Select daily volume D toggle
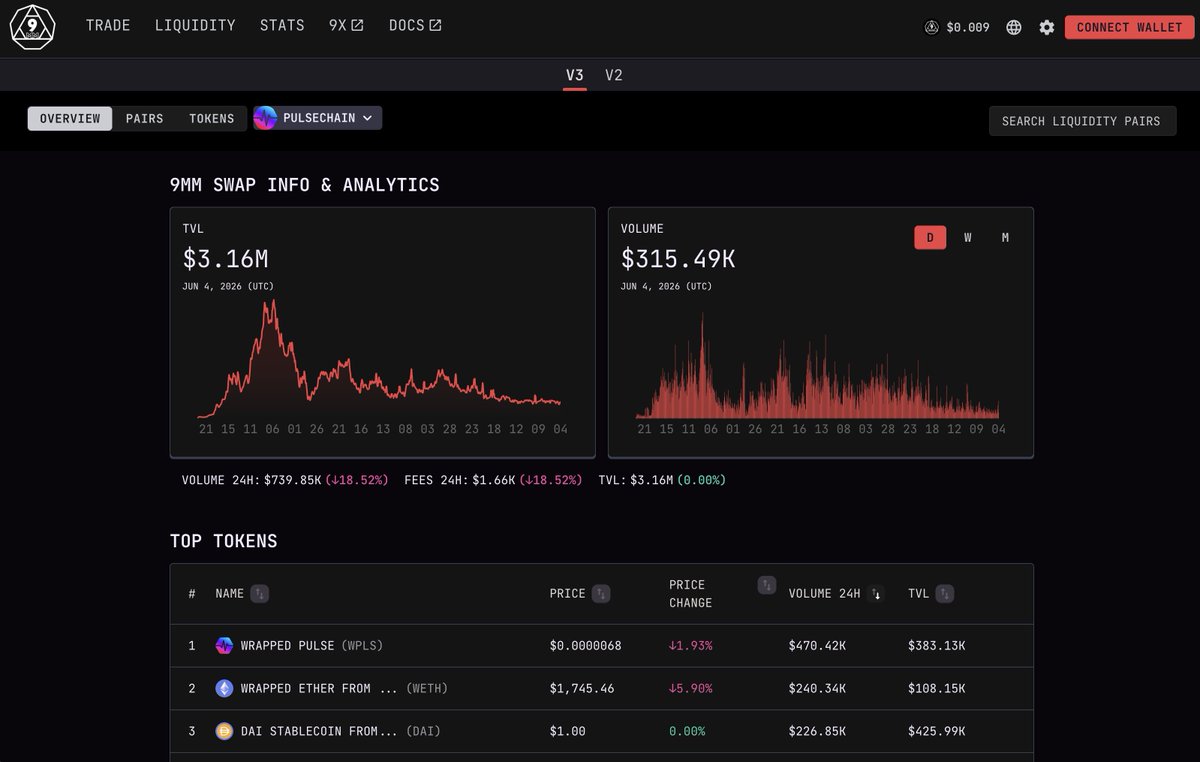The height and width of the screenshot is (762, 1200). [930, 237]
